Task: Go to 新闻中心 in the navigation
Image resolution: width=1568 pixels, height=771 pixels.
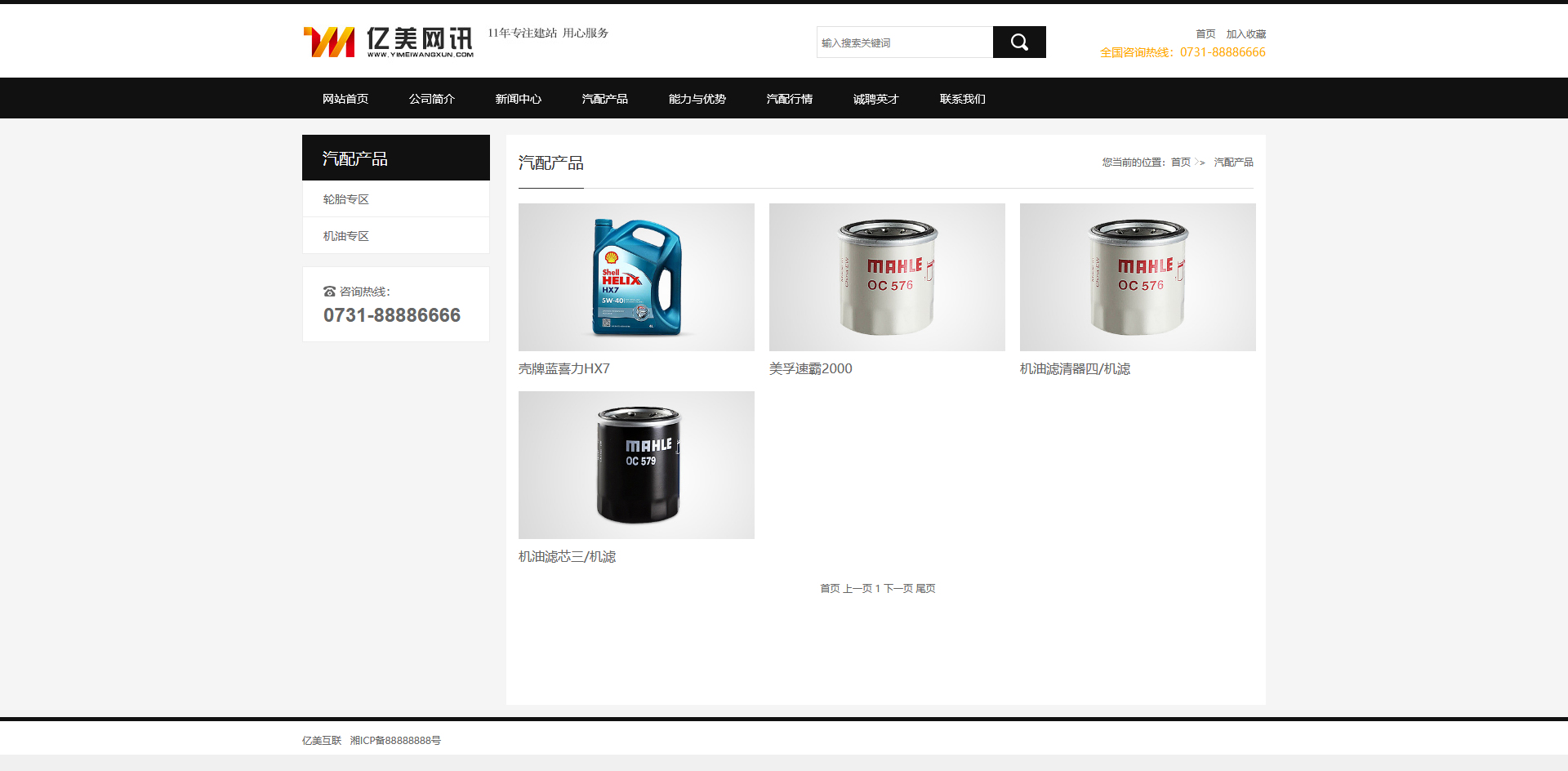Action: pyautogui.click(x=519, y=99)
